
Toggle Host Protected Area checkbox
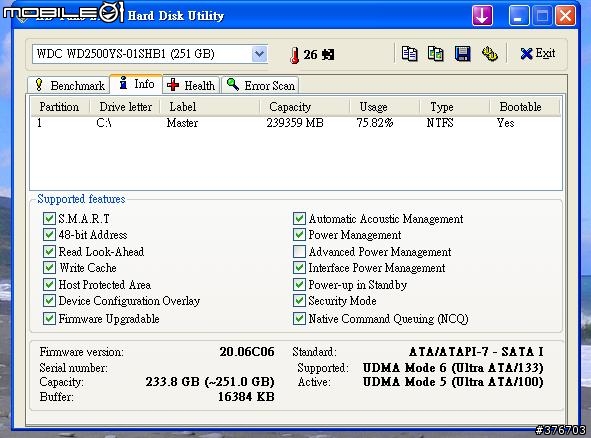[x=49, y=285]
